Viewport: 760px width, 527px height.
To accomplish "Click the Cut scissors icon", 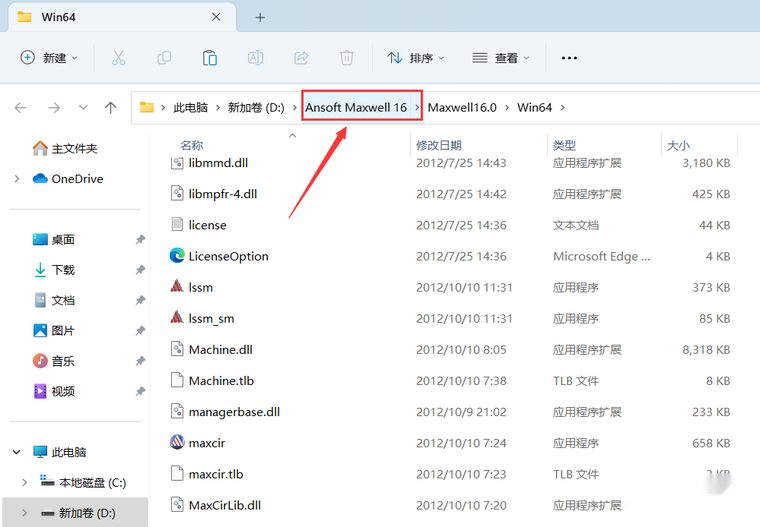I will click(x=118, y=58).
